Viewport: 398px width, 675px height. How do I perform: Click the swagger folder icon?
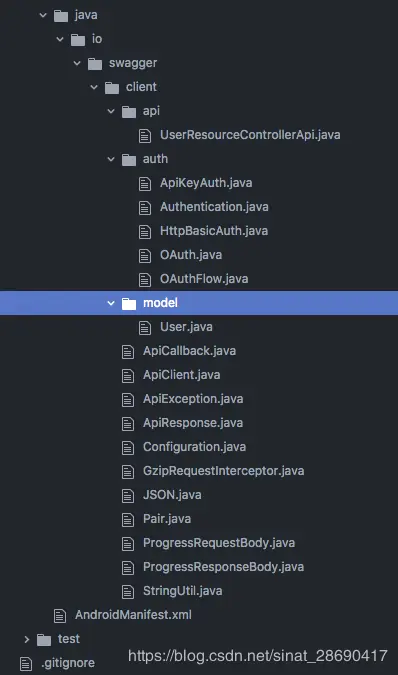click(x=95, y=64)
